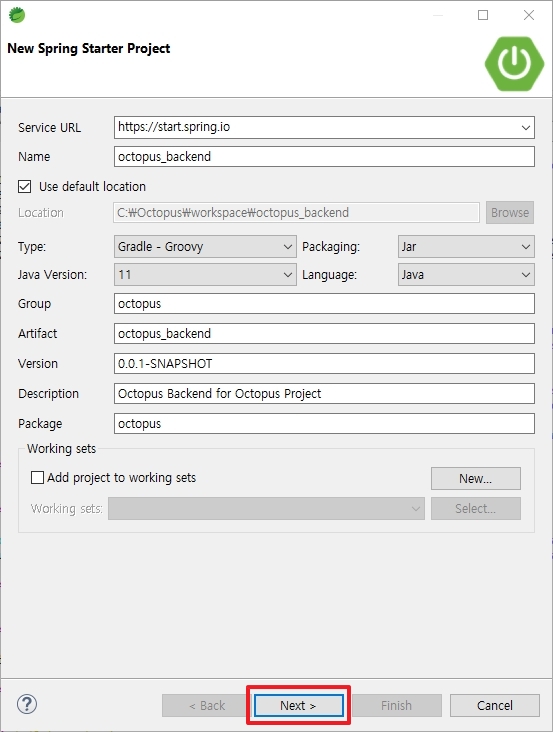Open the Type dropdown showing Gradle - Groovy
Screen dimensions: 553x732
(x=205, y=246)
